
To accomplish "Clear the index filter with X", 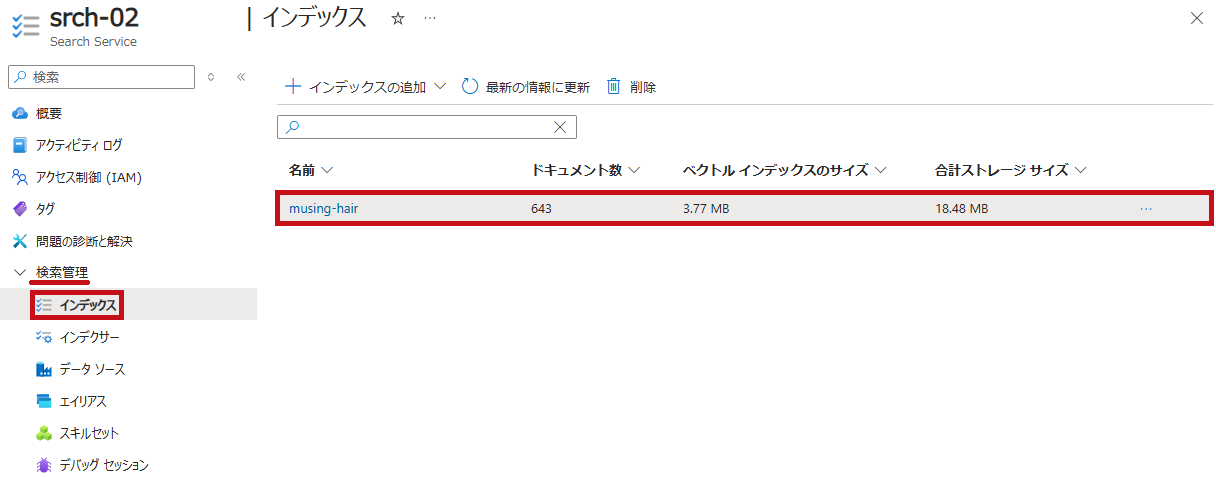I will point(560,127).
